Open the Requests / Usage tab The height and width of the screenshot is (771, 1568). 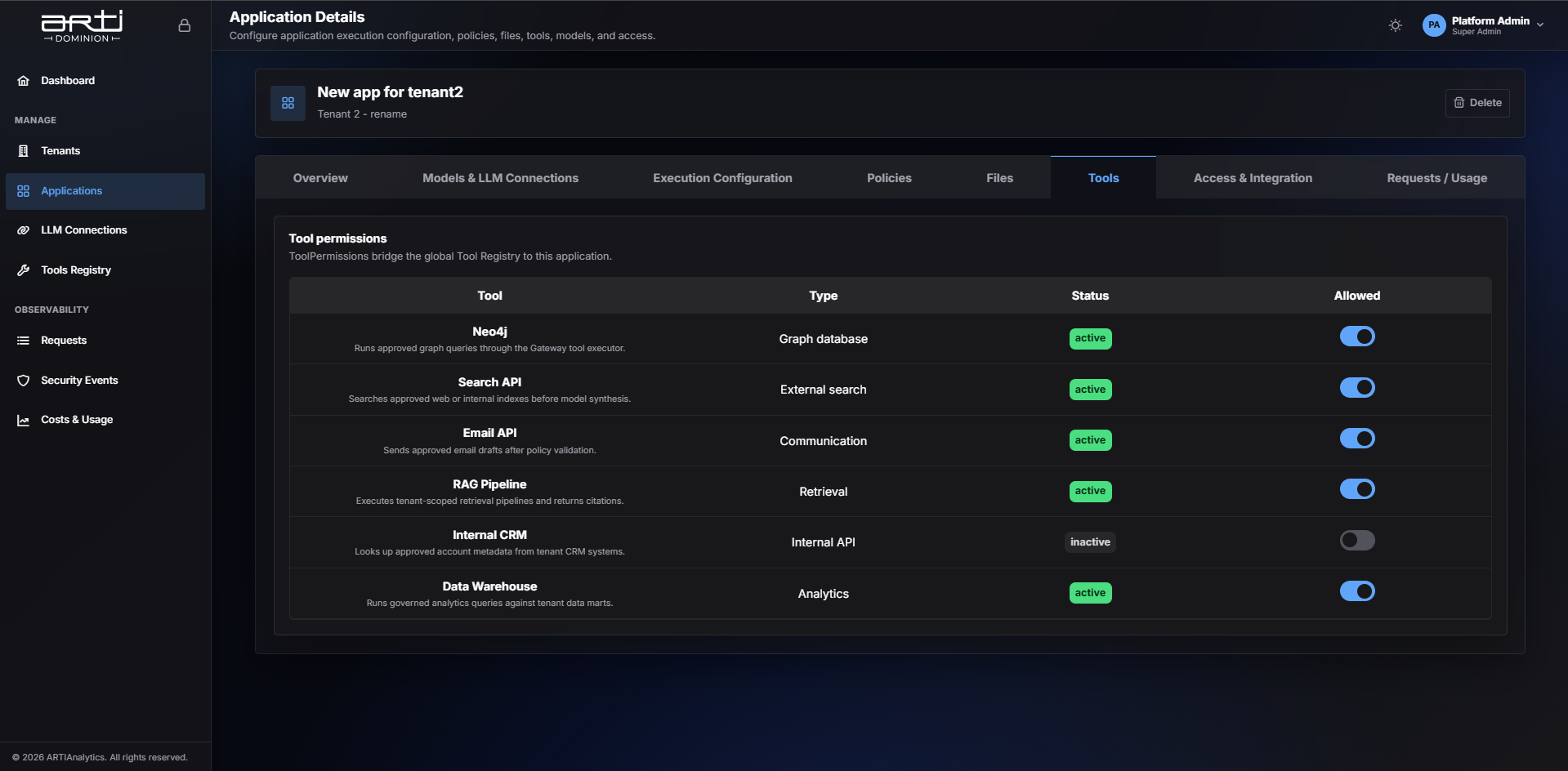(x=1436, y=178)
